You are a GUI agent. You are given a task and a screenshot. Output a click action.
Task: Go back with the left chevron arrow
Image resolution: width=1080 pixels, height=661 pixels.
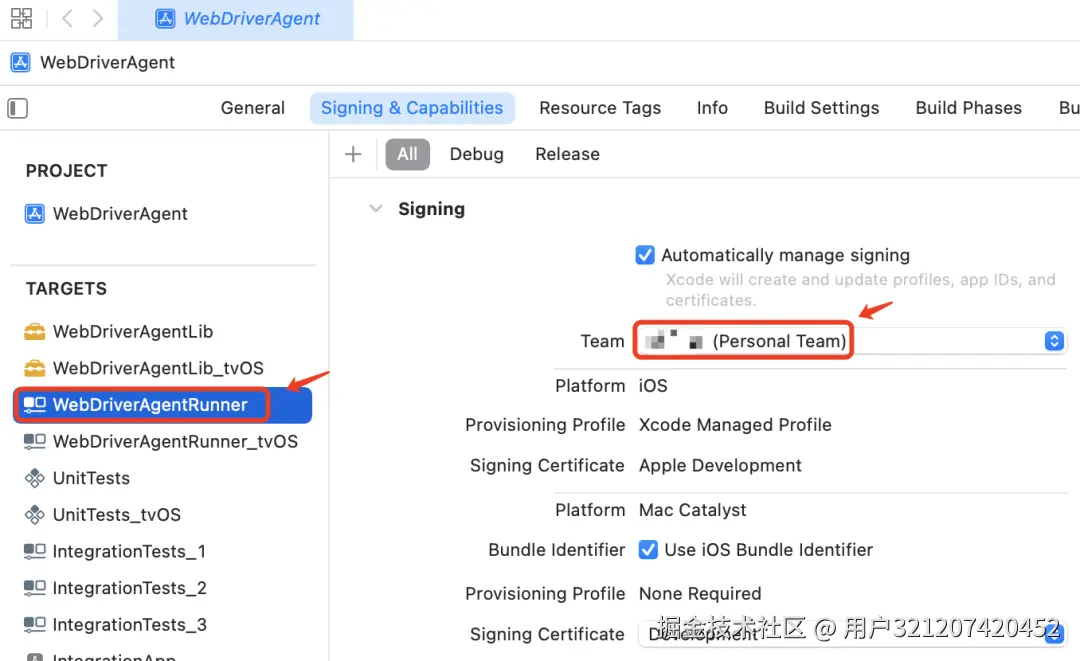[x=67, y=18]
